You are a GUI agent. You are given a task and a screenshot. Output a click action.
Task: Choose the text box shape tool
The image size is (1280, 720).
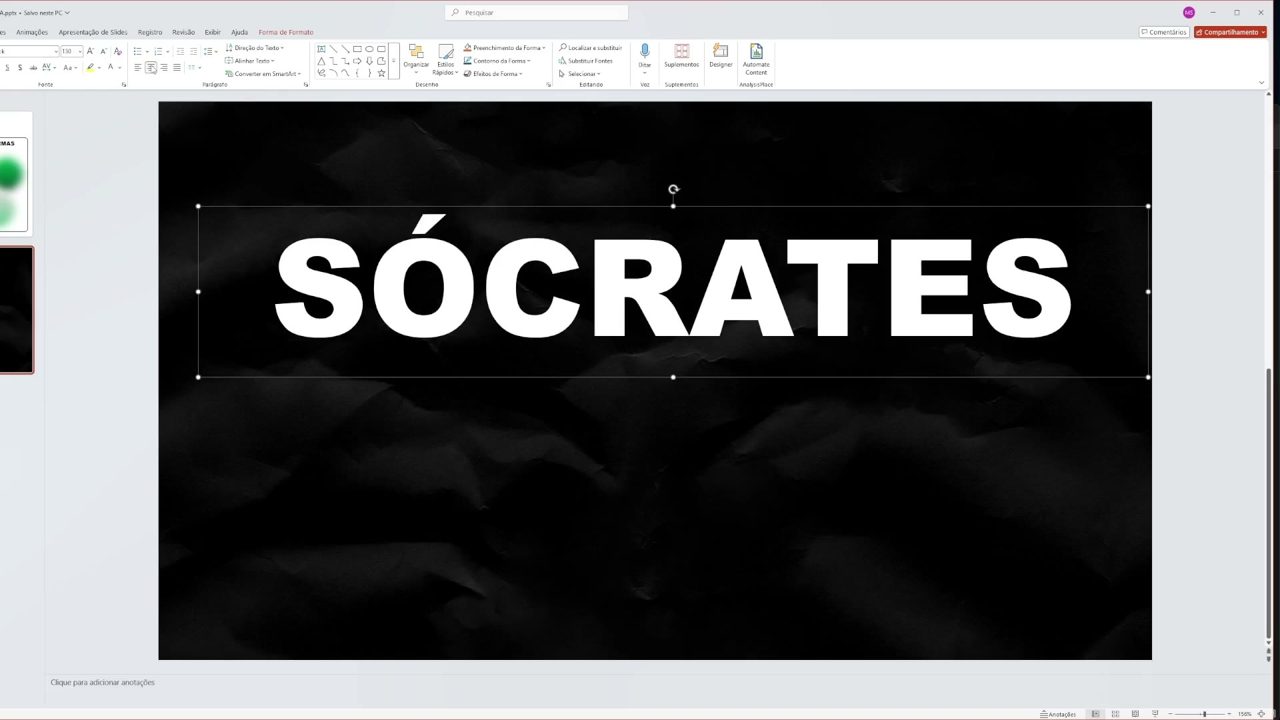point(321,49)
